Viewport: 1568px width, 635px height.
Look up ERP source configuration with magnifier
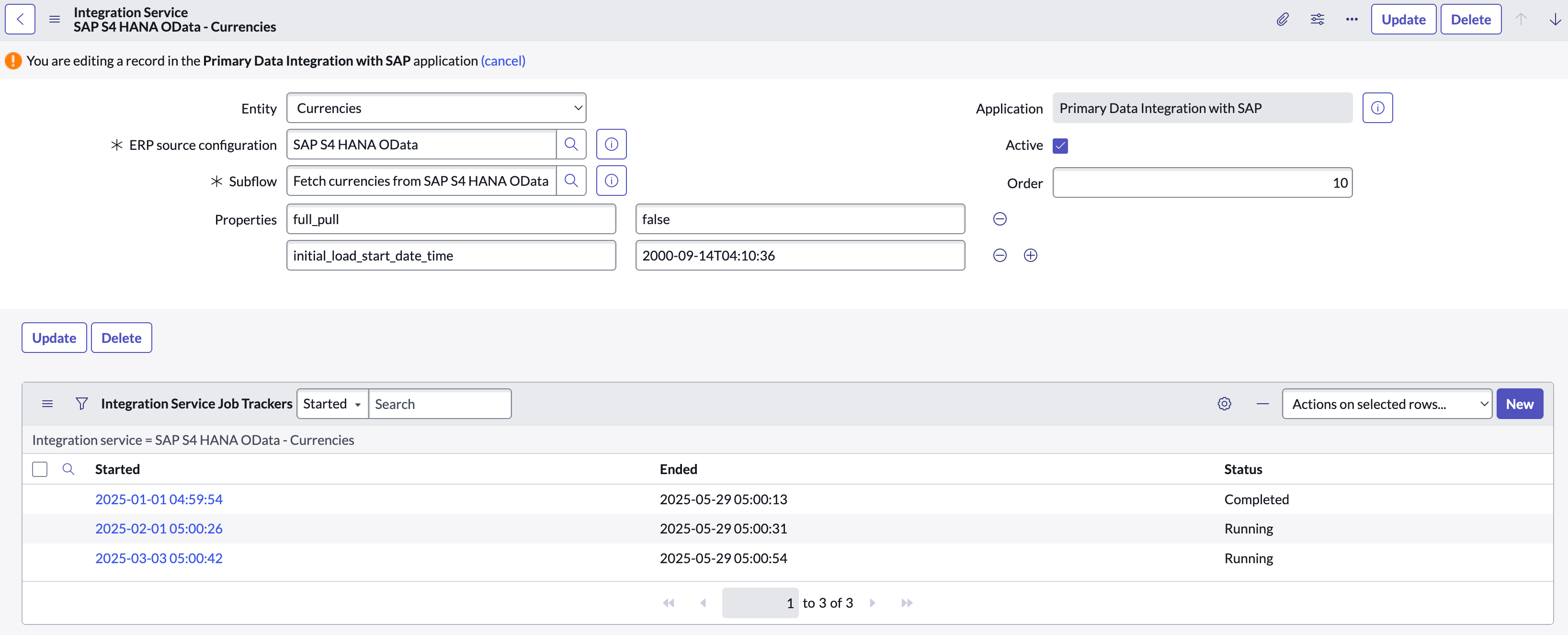click(571, 144)
